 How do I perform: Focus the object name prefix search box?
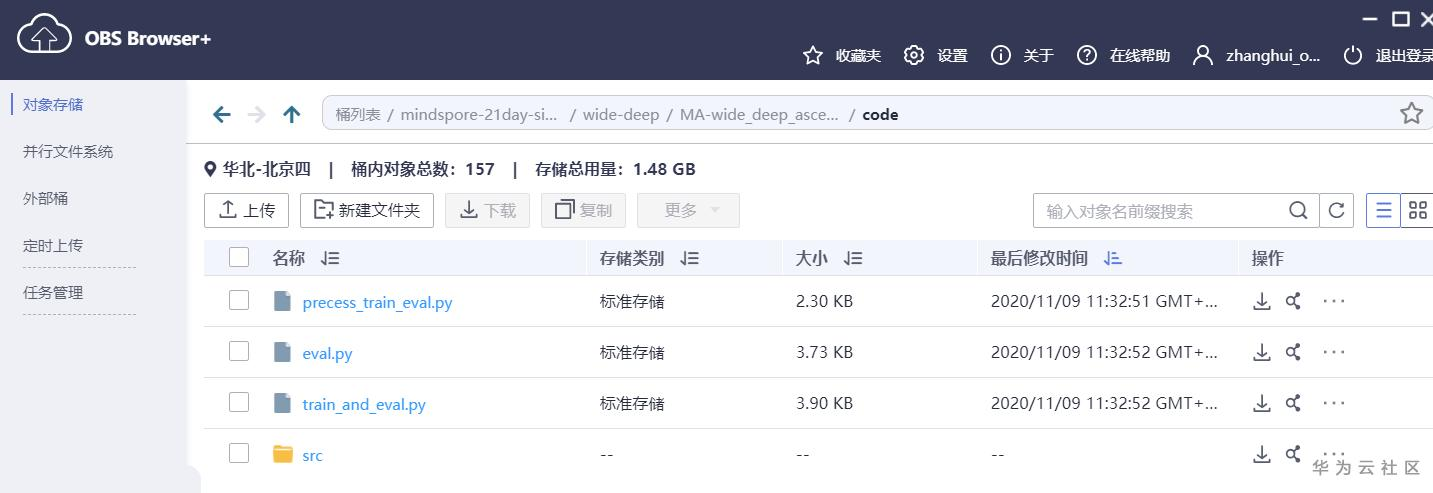click(x=1160, y=211)
